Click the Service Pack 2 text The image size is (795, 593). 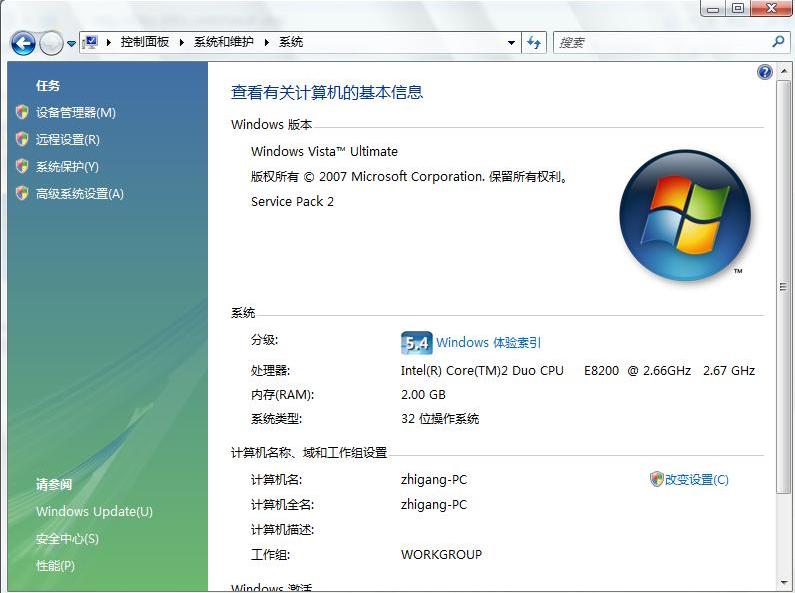click(x=292, y=202)
